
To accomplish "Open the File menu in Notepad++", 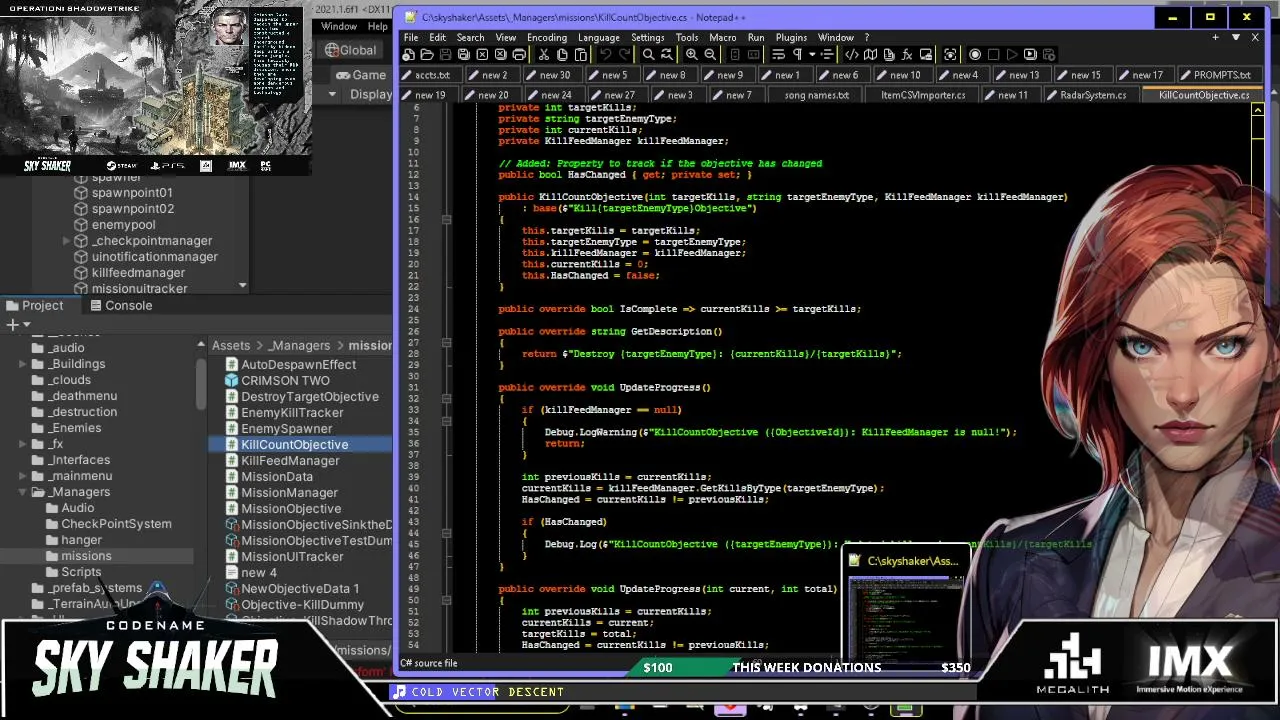I will point(411,38).
